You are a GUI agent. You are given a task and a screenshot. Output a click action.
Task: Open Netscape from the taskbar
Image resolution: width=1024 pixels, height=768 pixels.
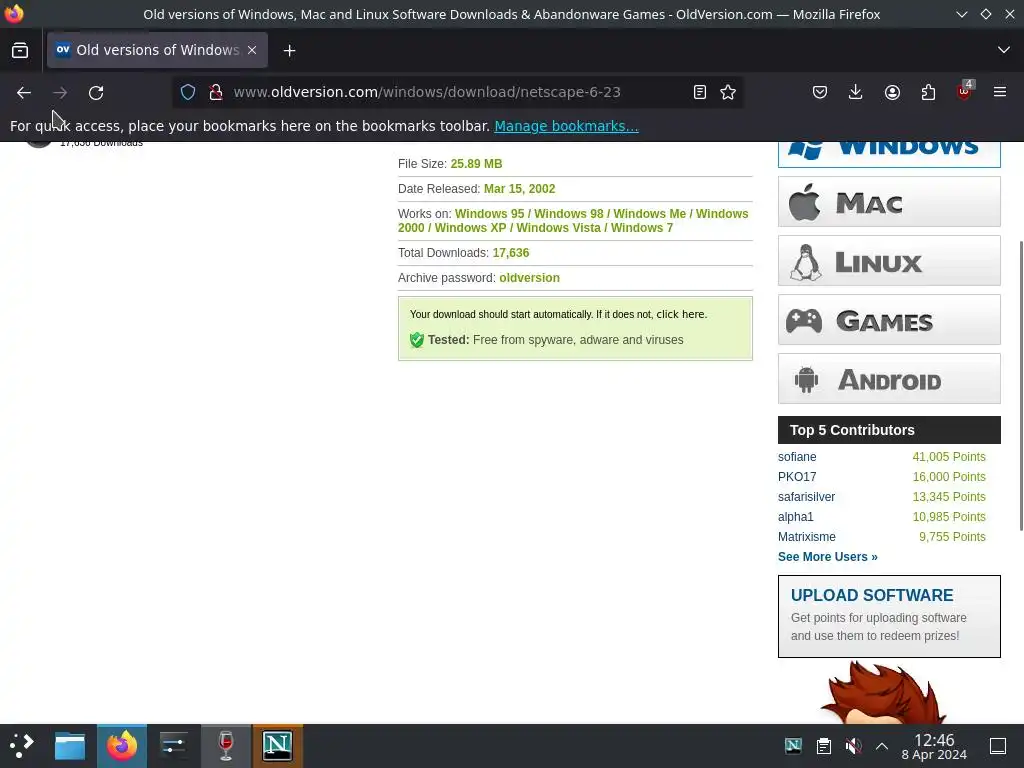[x=278, y=746]
